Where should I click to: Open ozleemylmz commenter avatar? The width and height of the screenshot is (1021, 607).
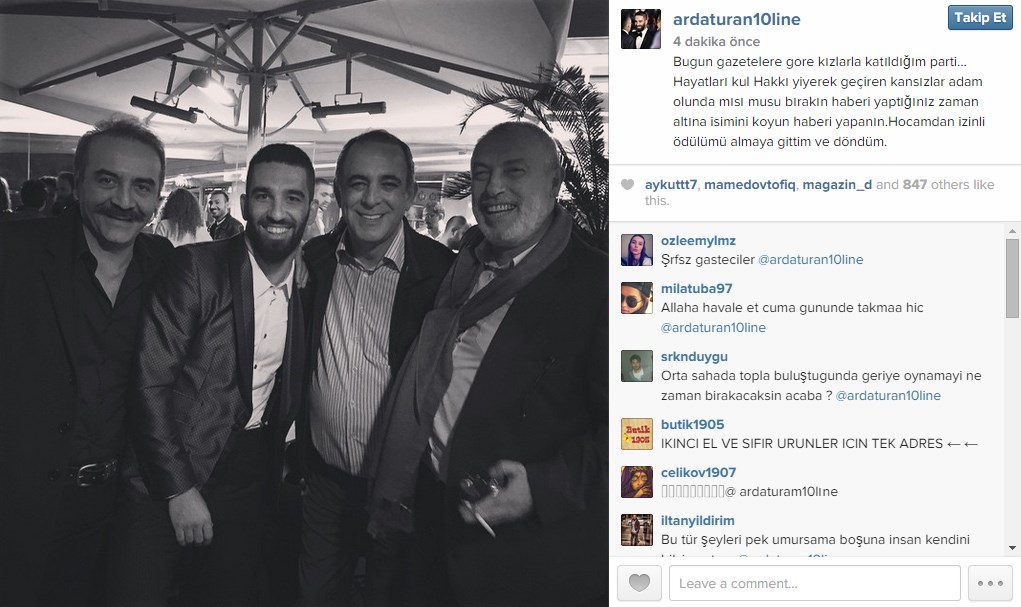(x=637, y=250)
